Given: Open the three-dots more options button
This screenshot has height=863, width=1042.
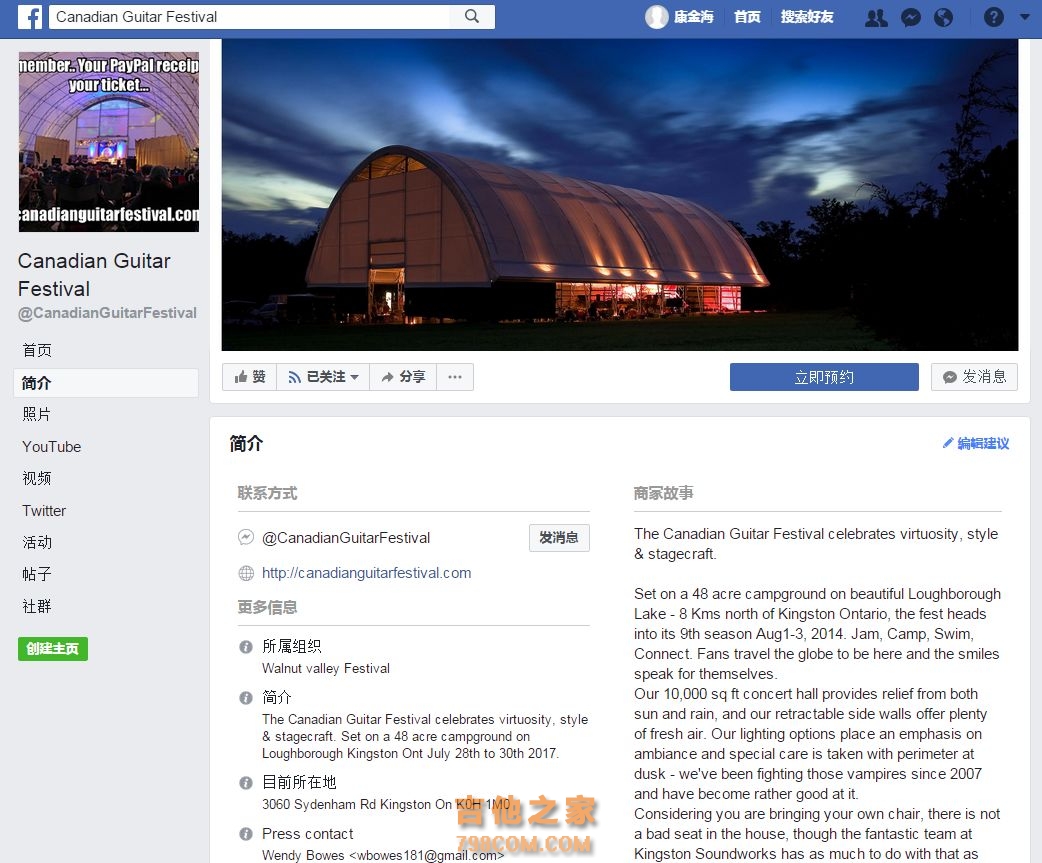Looking at the screenshot, I should [455, 377].
